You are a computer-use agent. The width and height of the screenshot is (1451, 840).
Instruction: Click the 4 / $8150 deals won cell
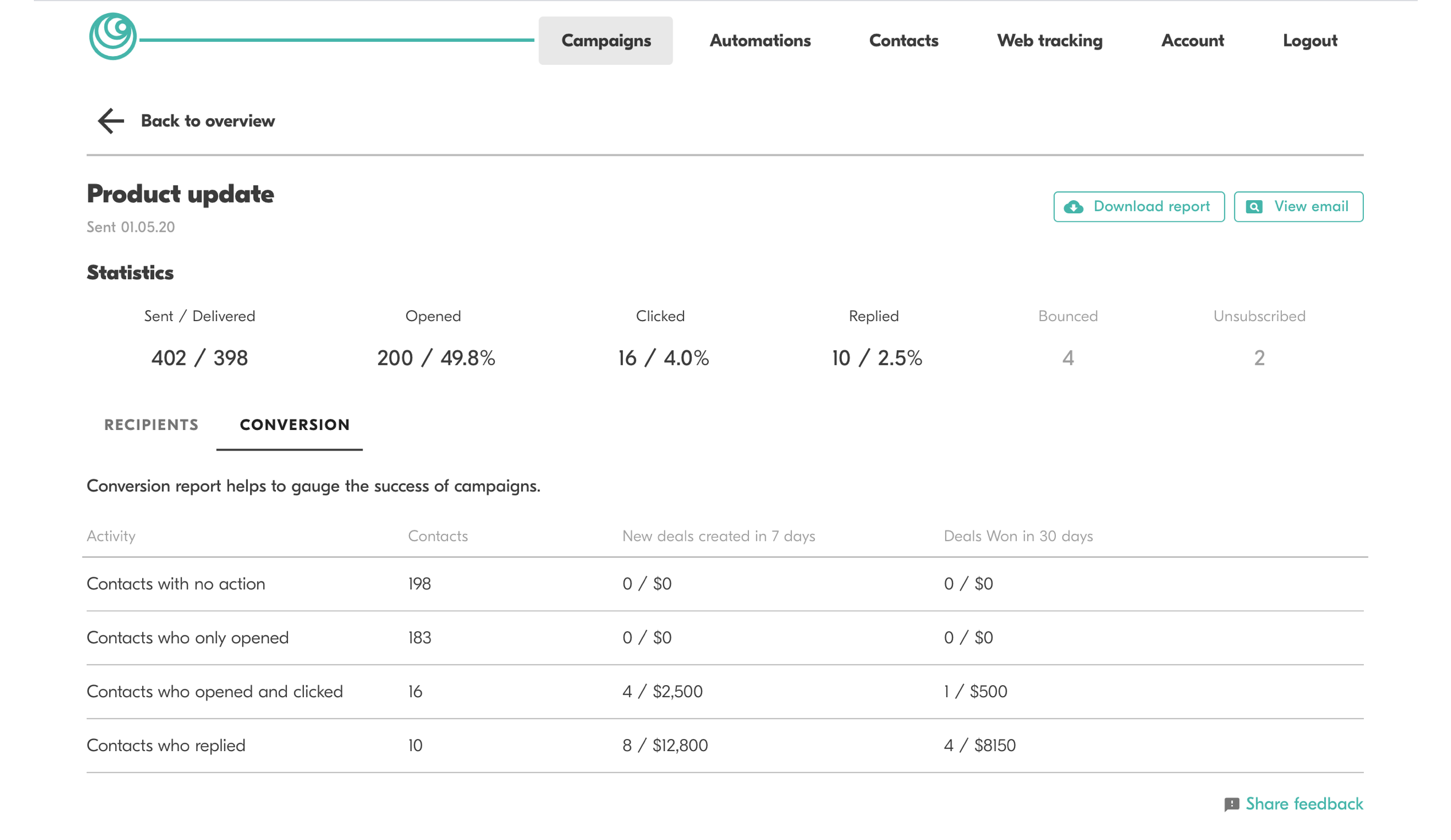(x=980, y=745)
